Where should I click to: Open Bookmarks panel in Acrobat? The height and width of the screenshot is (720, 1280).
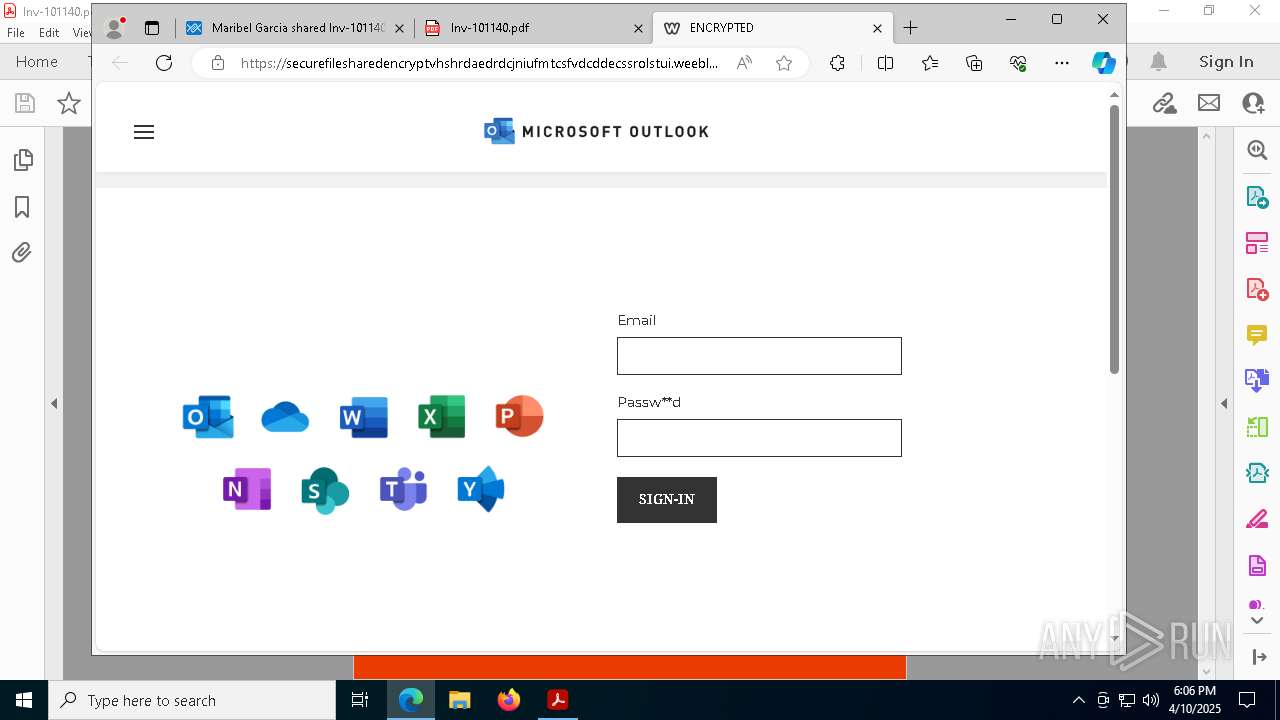click(x=22, y=207)
